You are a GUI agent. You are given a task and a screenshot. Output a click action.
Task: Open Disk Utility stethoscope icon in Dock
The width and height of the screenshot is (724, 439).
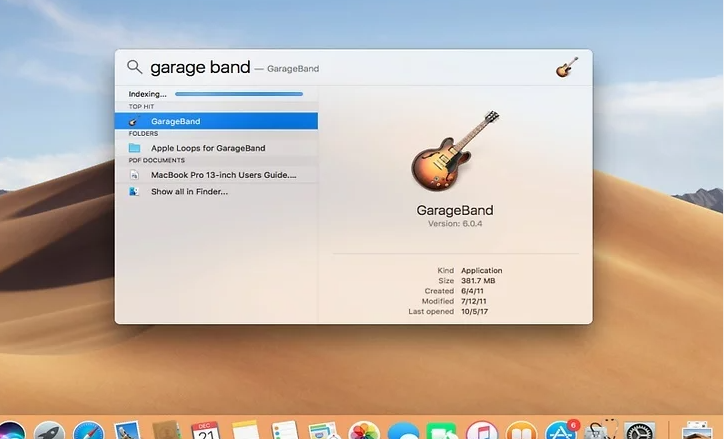pos(601,429)
